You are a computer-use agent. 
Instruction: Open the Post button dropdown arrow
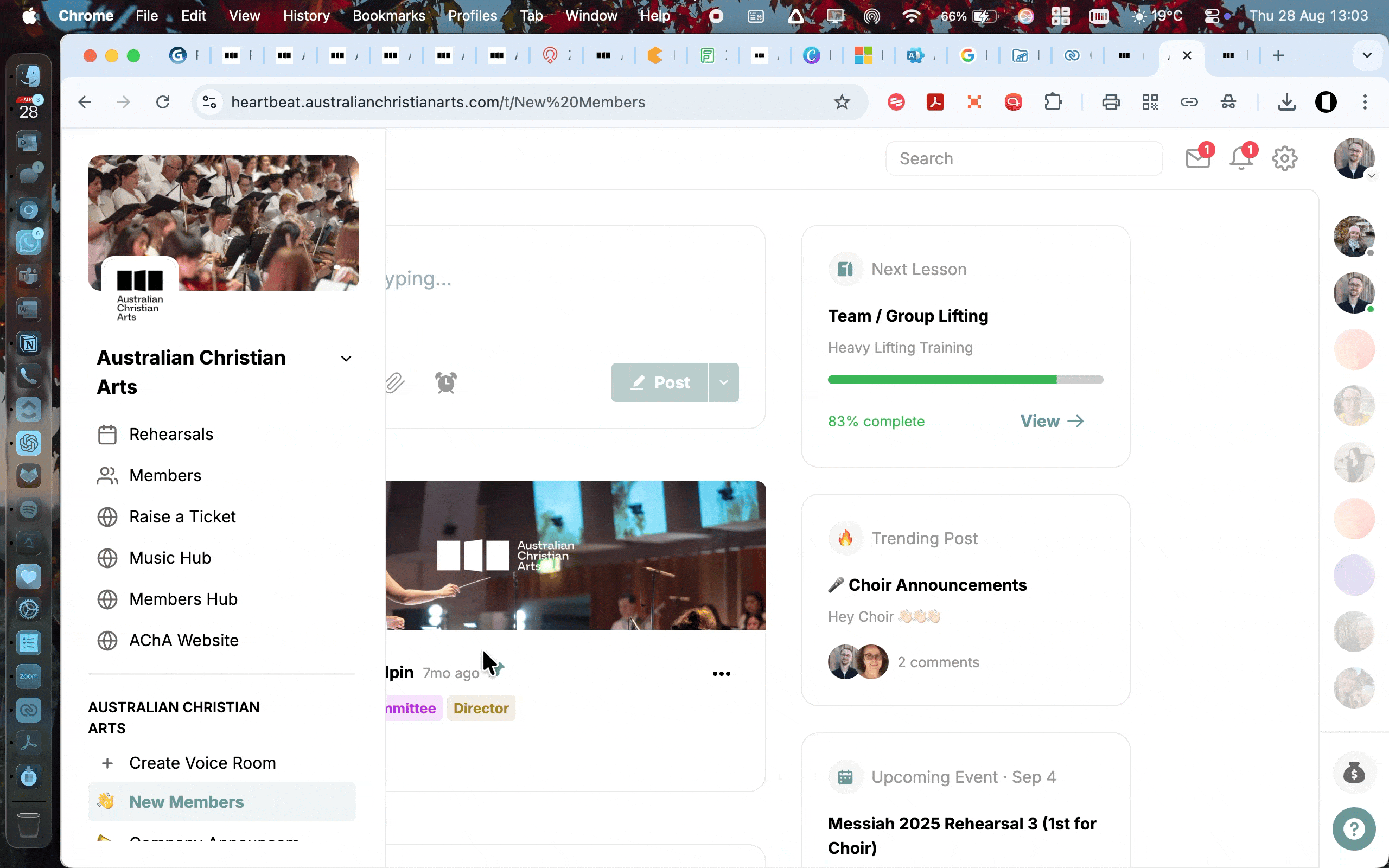724,382
